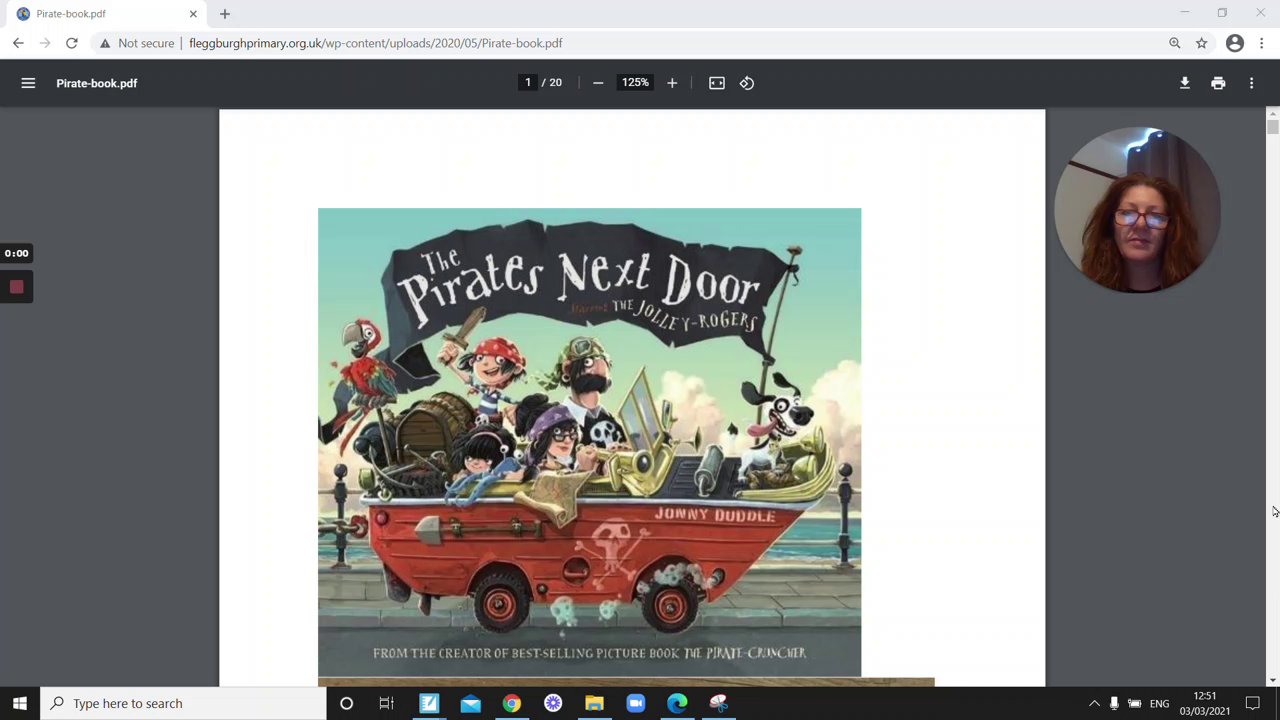Open Zoom from the taskbar
Viewport: 1280px width, 720px height.
pos(636,703)
